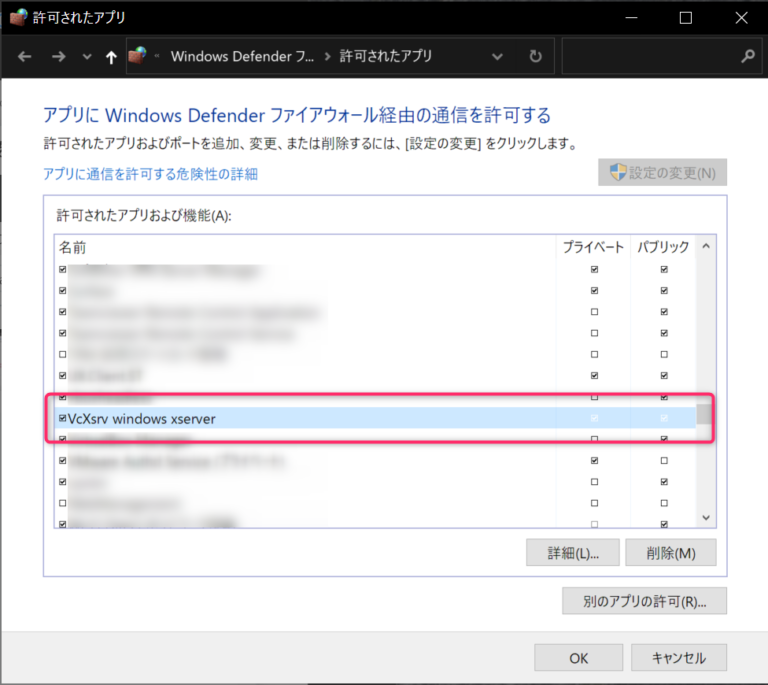The image size is (768, 685).
Task: Click 別のアプリの許可(R)... button
Action: coord(644,601)
